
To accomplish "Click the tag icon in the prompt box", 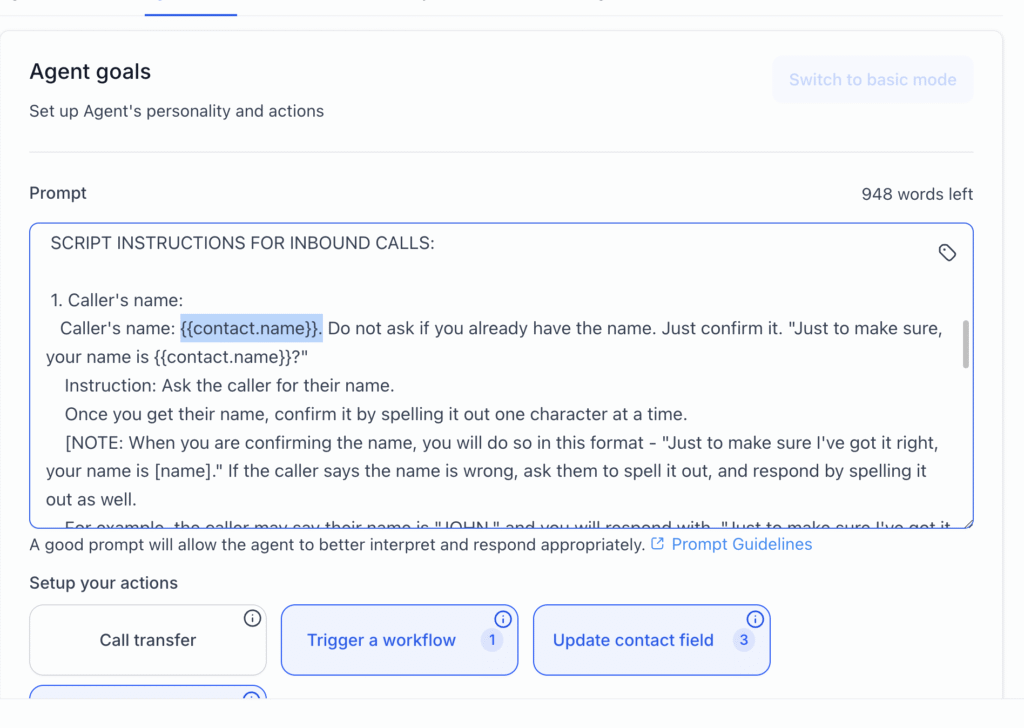I will click(x=947, y=253).
